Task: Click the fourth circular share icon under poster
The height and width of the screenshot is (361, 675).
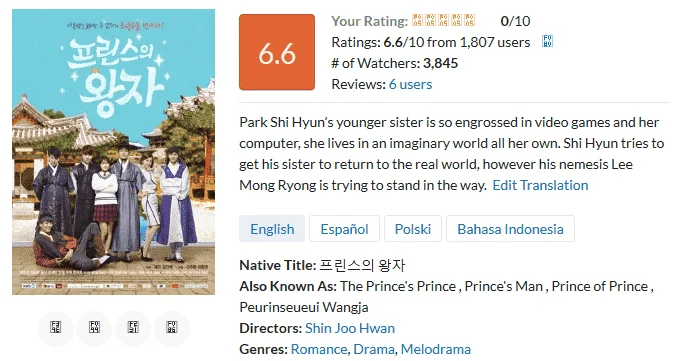Action: point(172,328)
